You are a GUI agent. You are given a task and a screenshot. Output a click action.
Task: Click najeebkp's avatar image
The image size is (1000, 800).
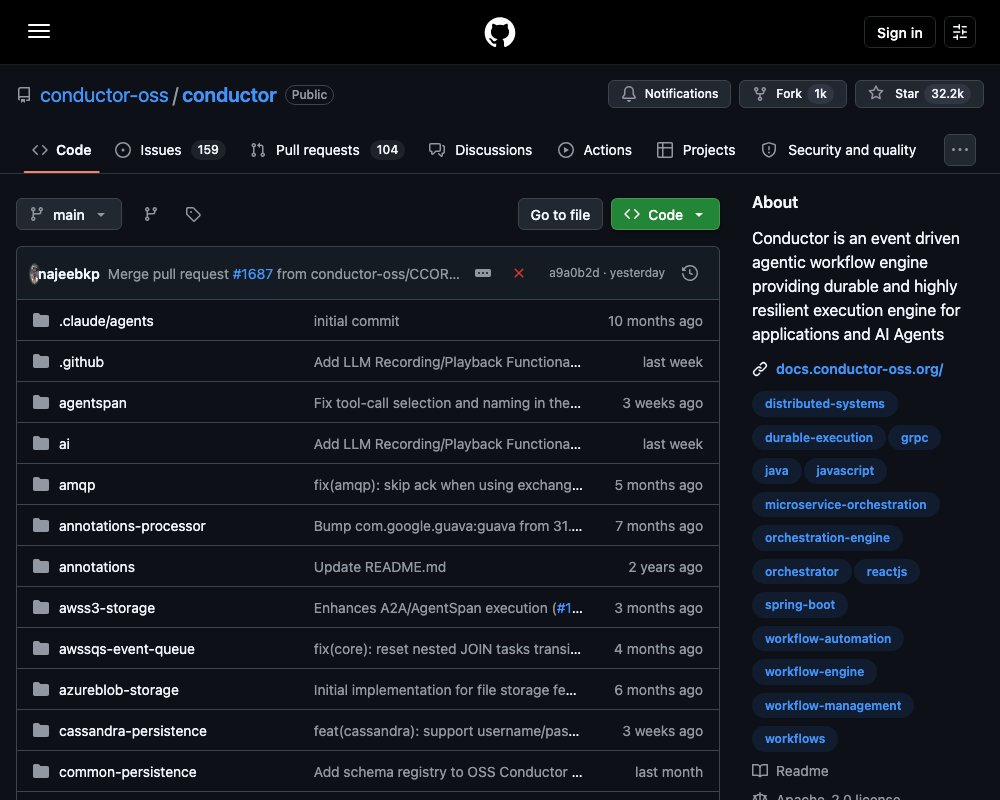tap(34, 274)
